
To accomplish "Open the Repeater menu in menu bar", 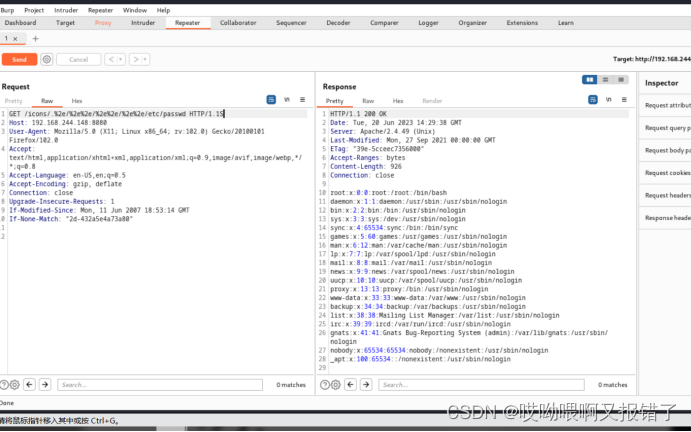I will (x=100, y=10).
